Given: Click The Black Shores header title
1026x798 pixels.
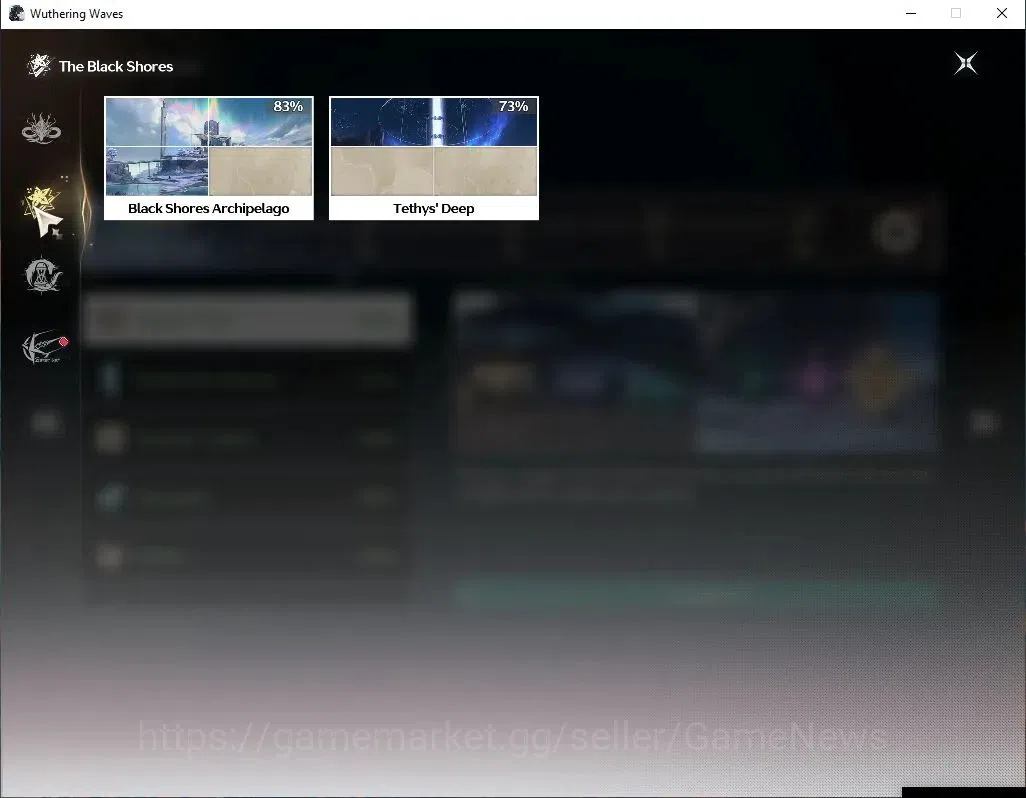Looking at the screenshot, I should pyautogui.click(x=116, y=66).
